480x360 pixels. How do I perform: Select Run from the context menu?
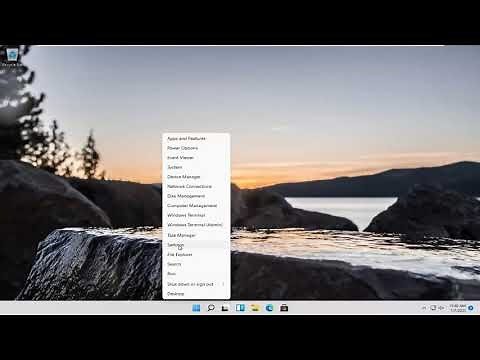coord(196,274)
